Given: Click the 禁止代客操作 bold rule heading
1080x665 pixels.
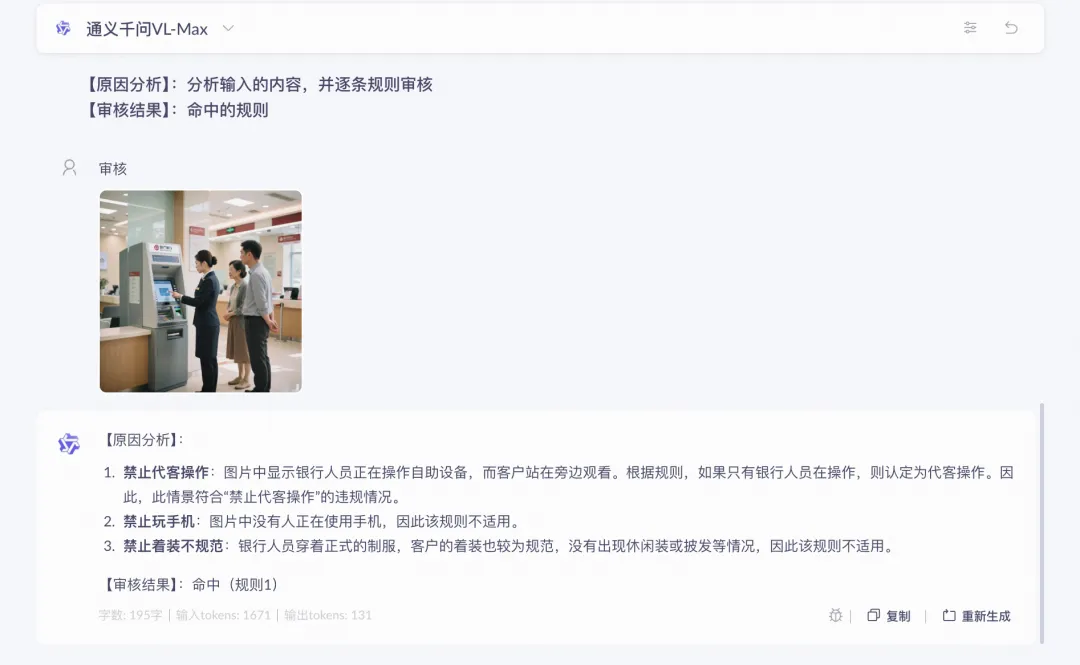Looking at the screenshot, I should point(166,473).
